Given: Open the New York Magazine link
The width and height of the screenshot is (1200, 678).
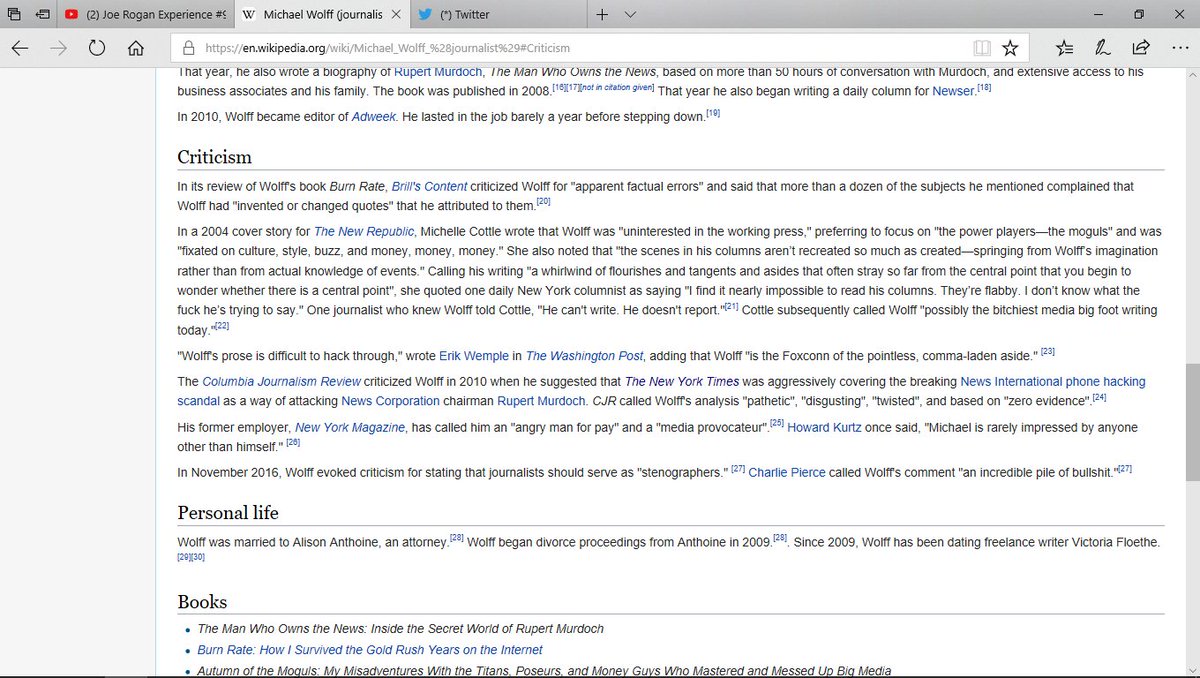Looking at the screenshot, I should click(350, 428).
